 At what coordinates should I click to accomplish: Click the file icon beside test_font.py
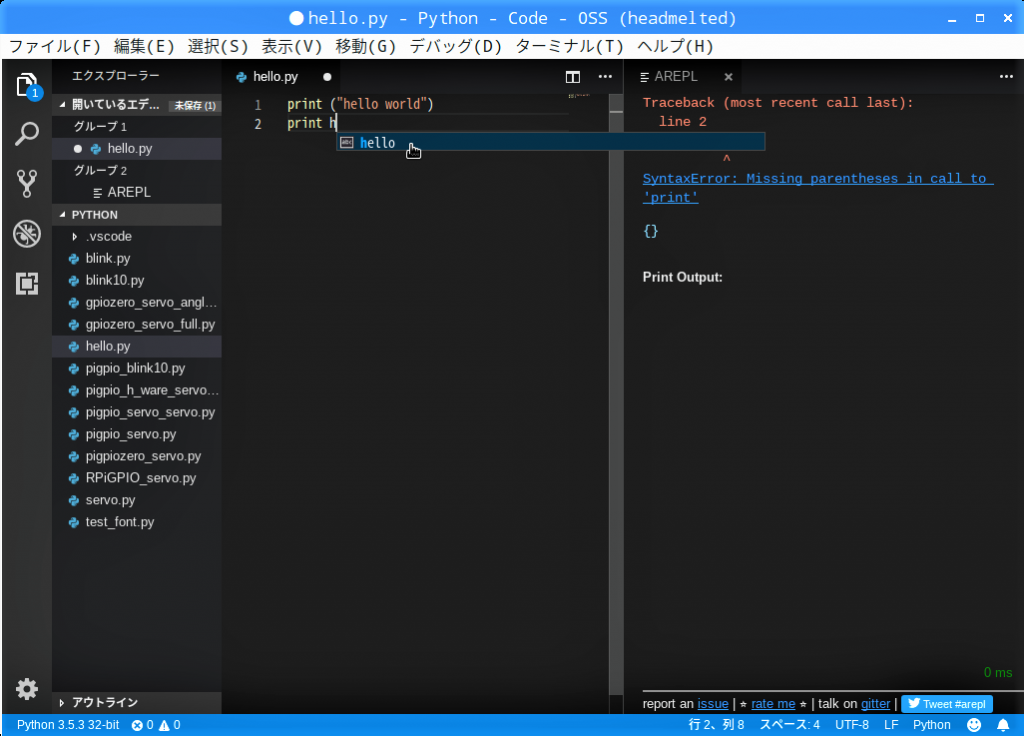(74, 522)
